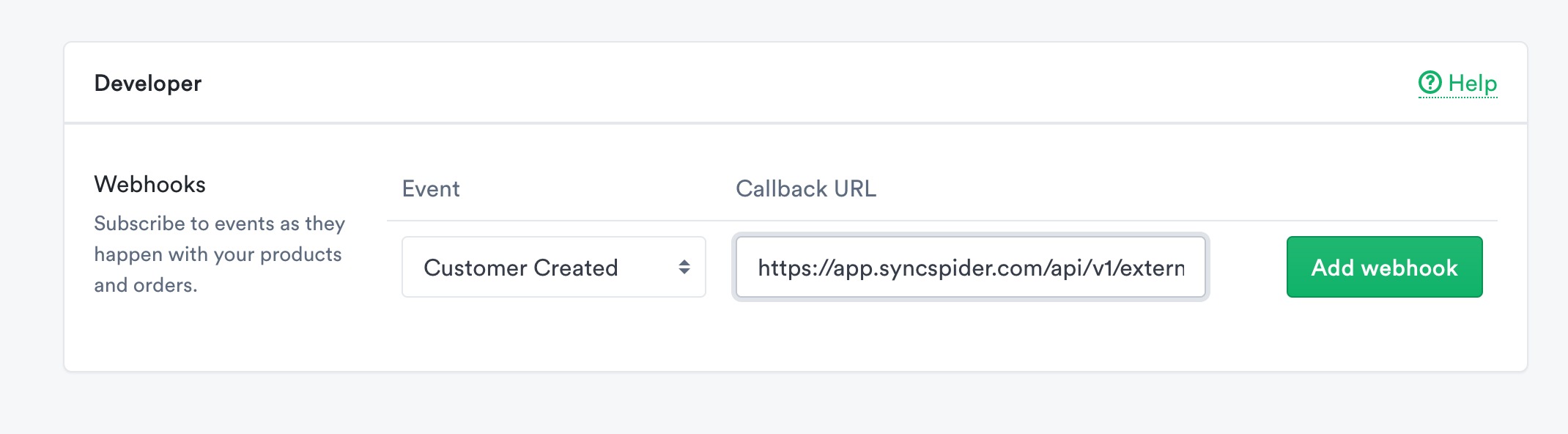Click the Callback URL column header
This screenshot has height=434, width=1568.
coord(806,189)
